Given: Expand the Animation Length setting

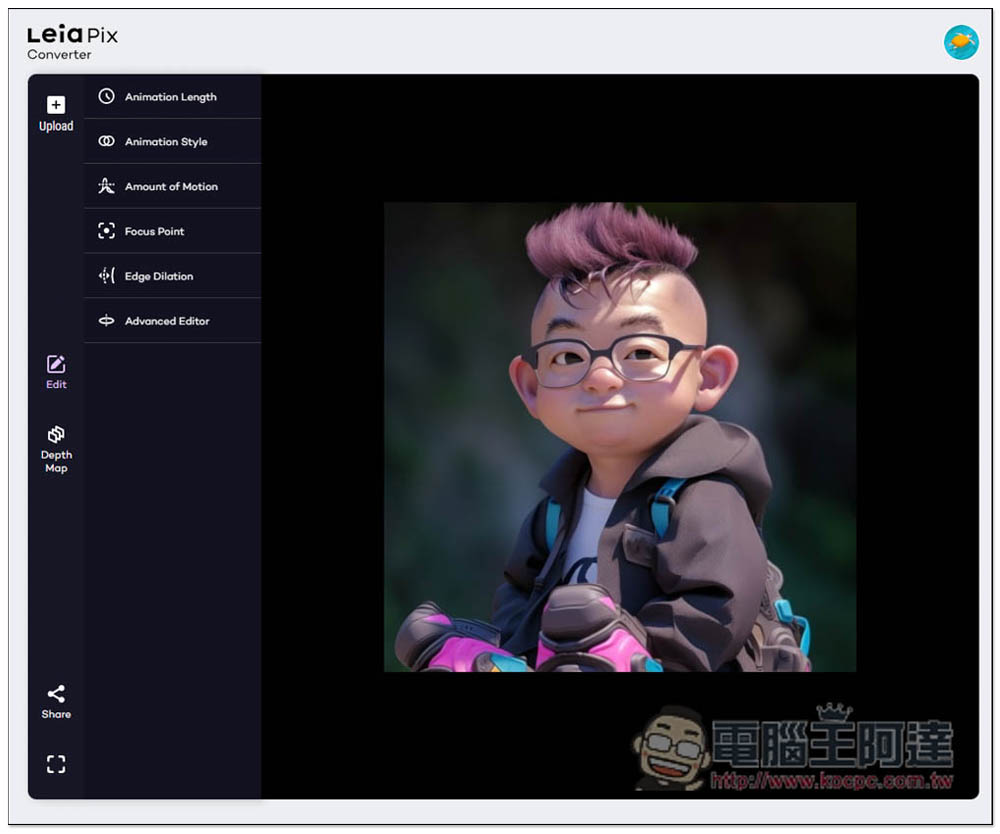Looking at the screenshot, I should (171, 97).
